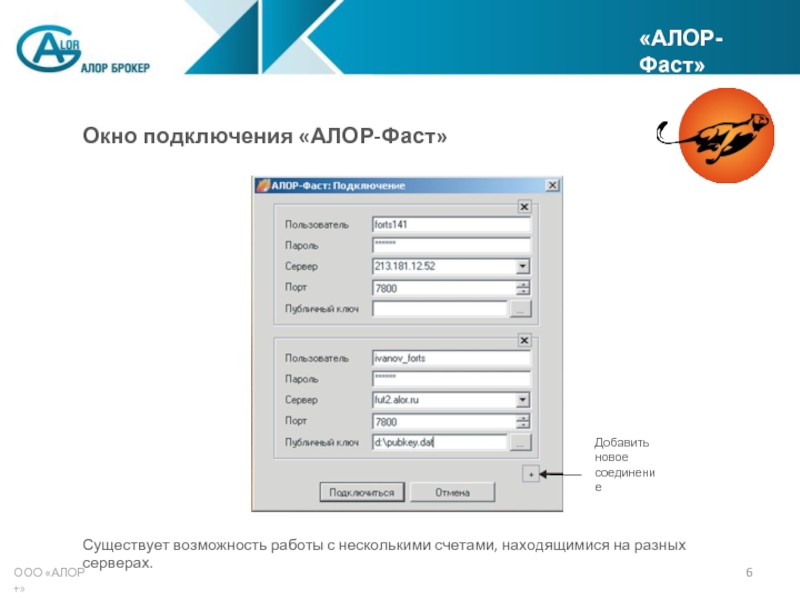The height and width of the screenshot is (600, 800).
Task: Click the Публичный ключ label in second connection
Action: (x=321, y=443)
